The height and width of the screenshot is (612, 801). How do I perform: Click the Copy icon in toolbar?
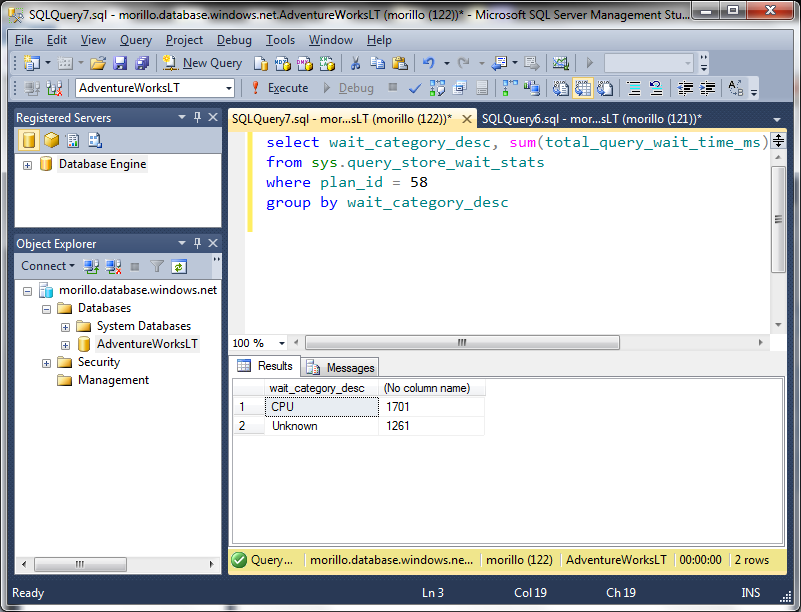pos(378,63)
